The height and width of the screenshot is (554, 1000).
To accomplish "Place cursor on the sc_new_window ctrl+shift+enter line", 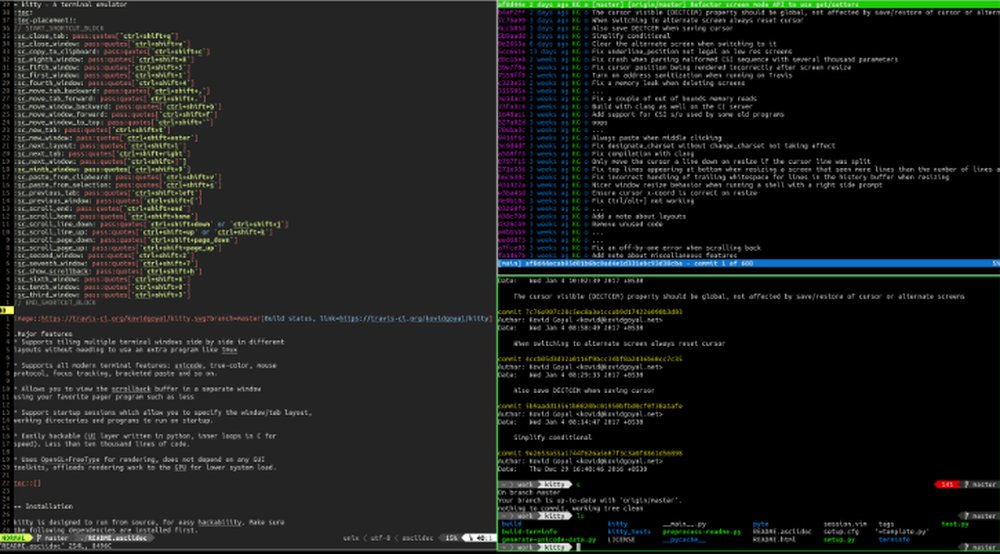I will (106, 138).
